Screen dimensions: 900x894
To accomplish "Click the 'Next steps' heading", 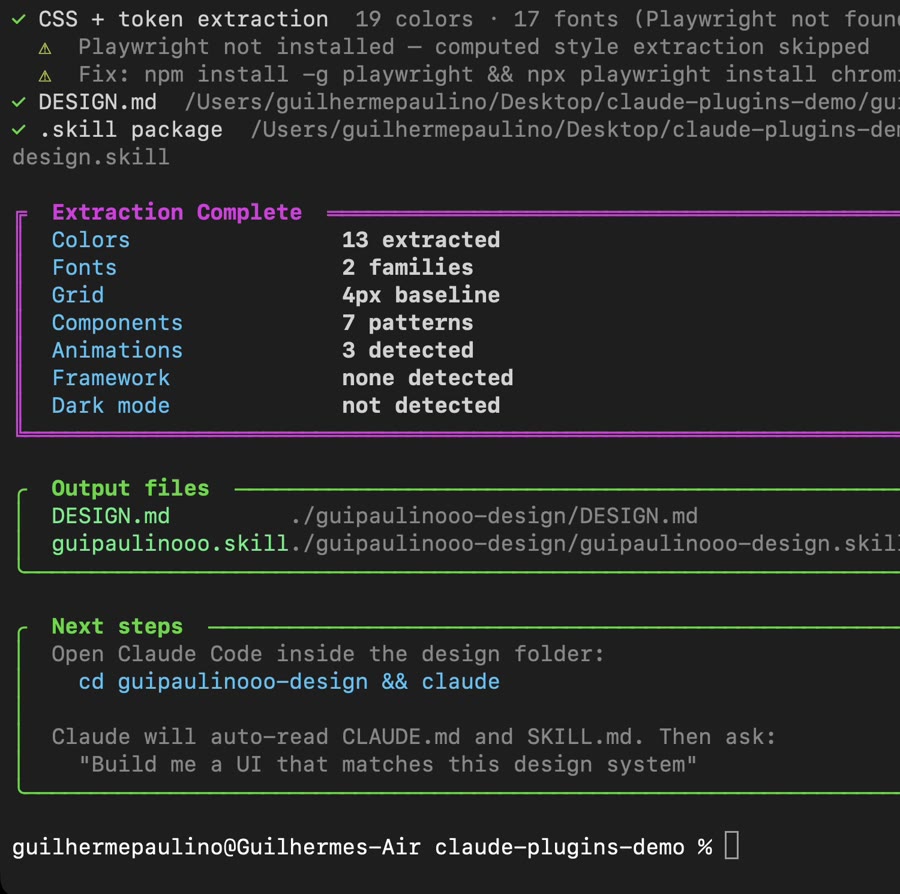I will click(x=117, y=626).
